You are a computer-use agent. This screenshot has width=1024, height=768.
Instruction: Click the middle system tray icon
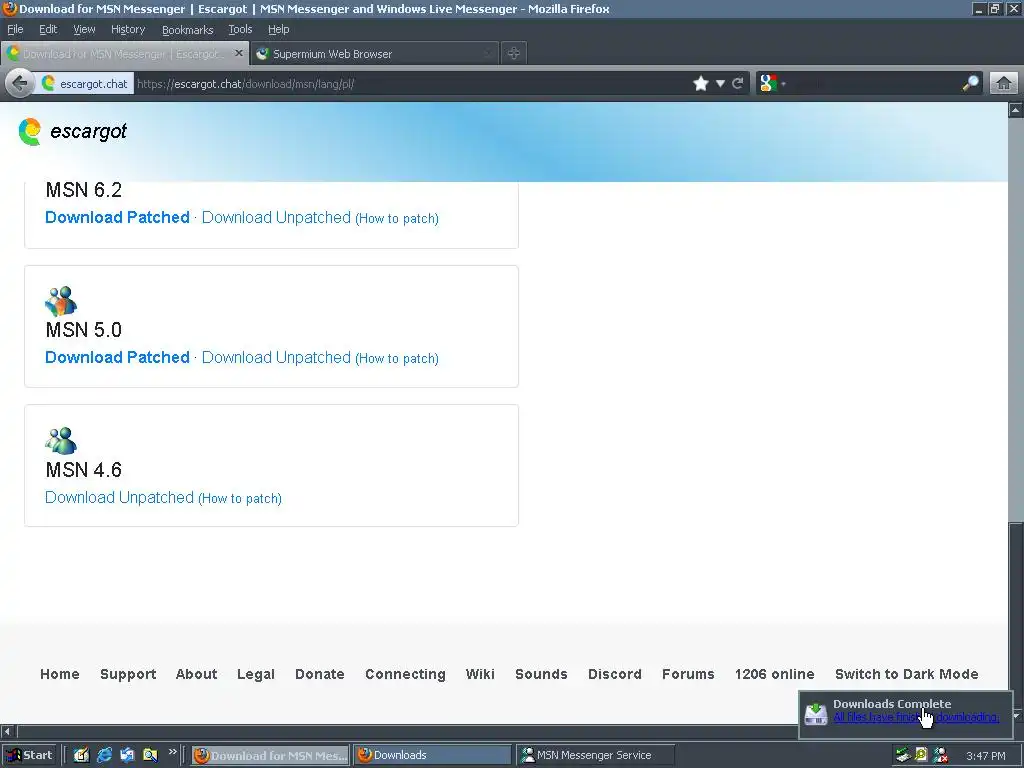click(x=921, y=755)
